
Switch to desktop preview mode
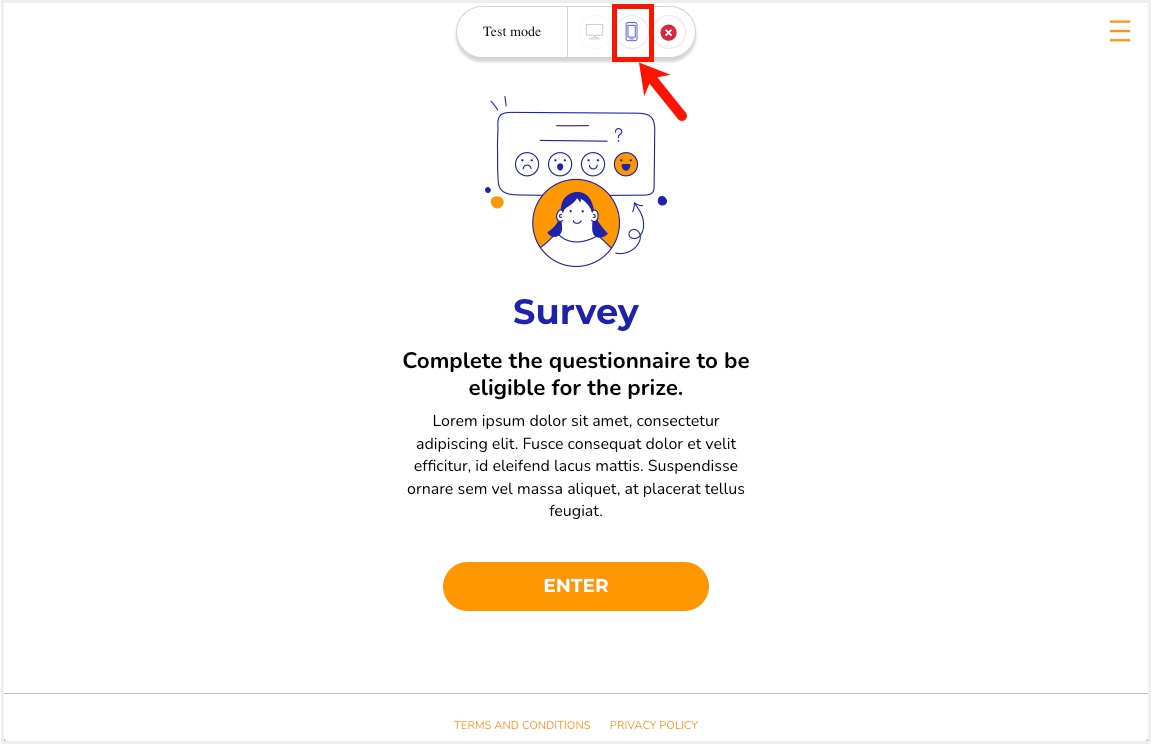(594, 32)
